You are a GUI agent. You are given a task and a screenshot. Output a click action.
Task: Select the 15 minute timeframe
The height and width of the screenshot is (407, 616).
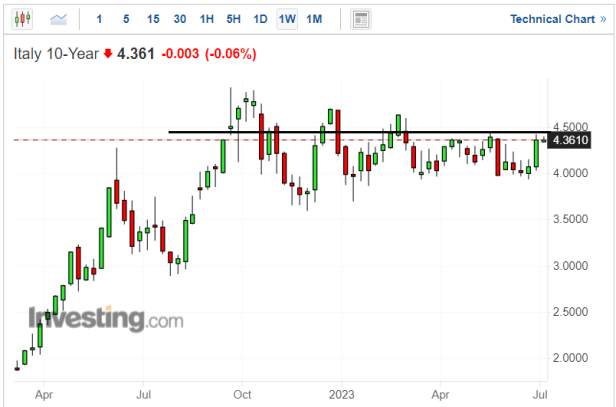(153, 19)
